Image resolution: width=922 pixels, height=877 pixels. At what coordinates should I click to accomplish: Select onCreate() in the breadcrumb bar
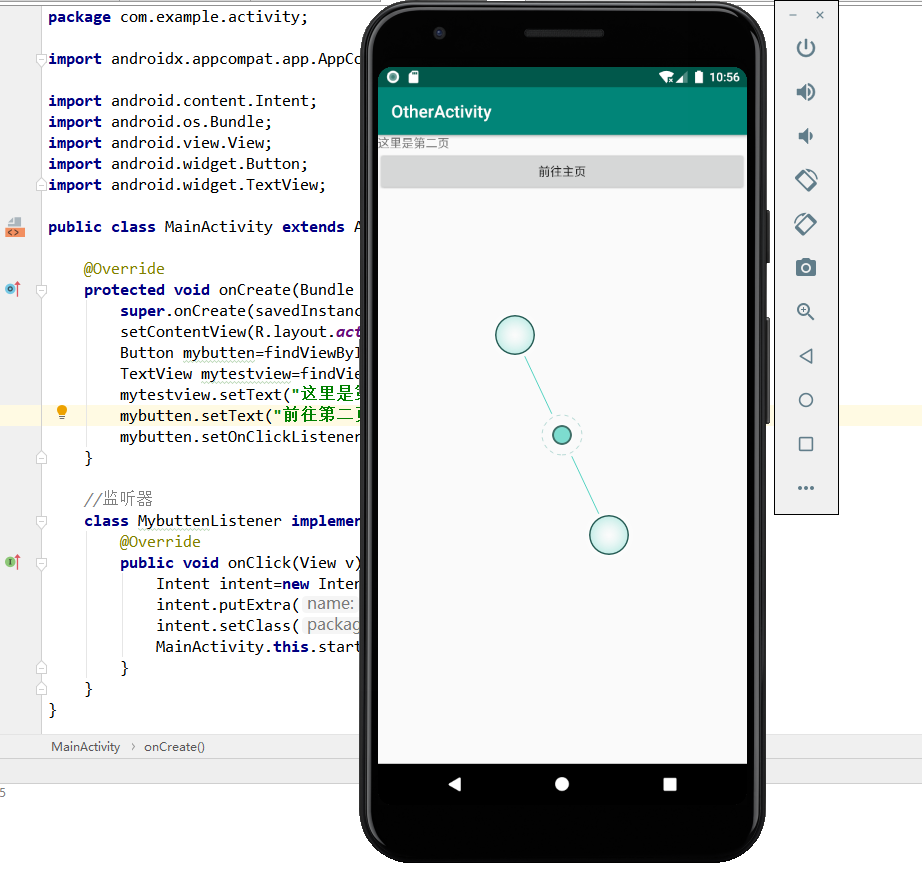[174, 746]
